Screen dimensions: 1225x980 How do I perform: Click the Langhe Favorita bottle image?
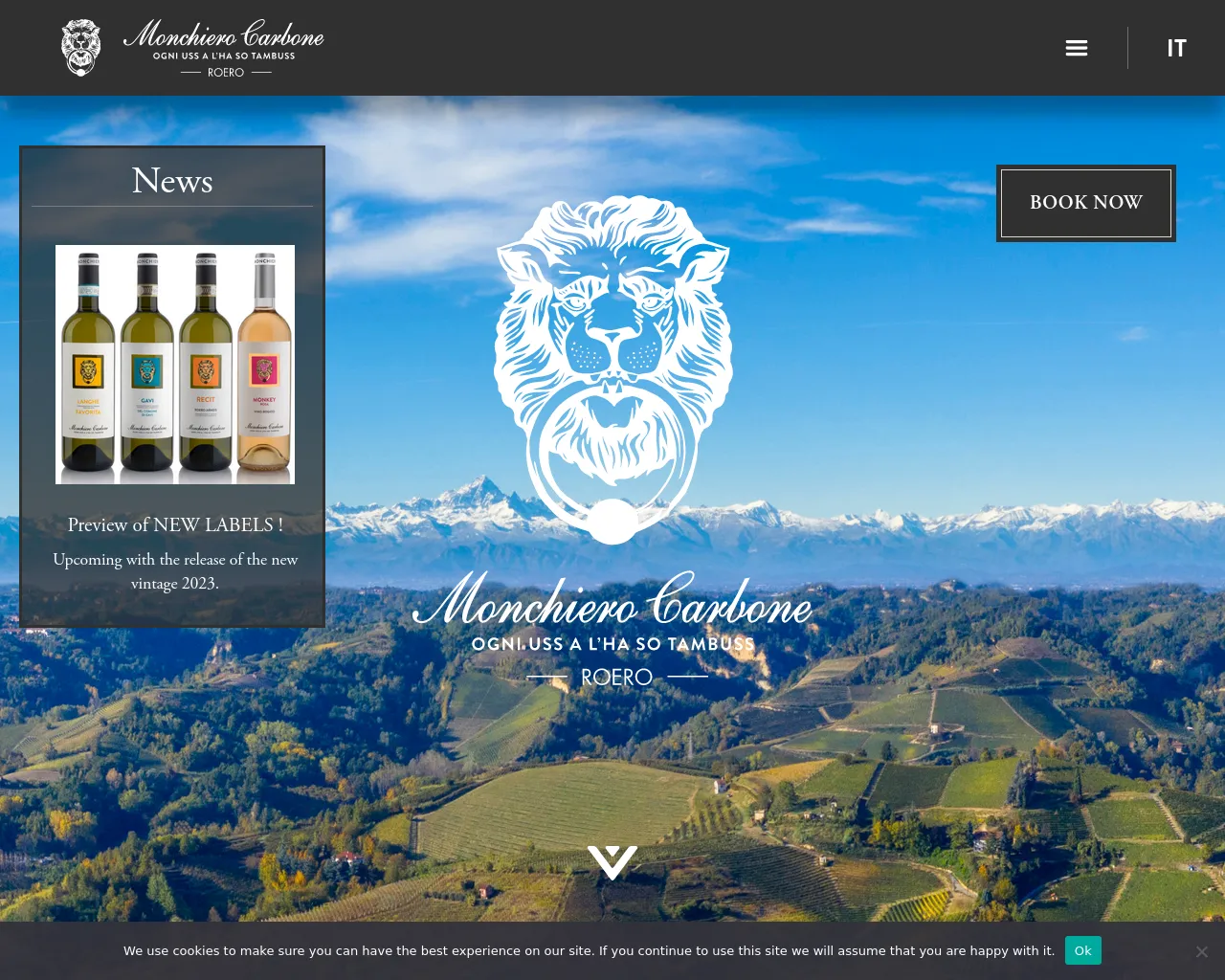(88, 365)
